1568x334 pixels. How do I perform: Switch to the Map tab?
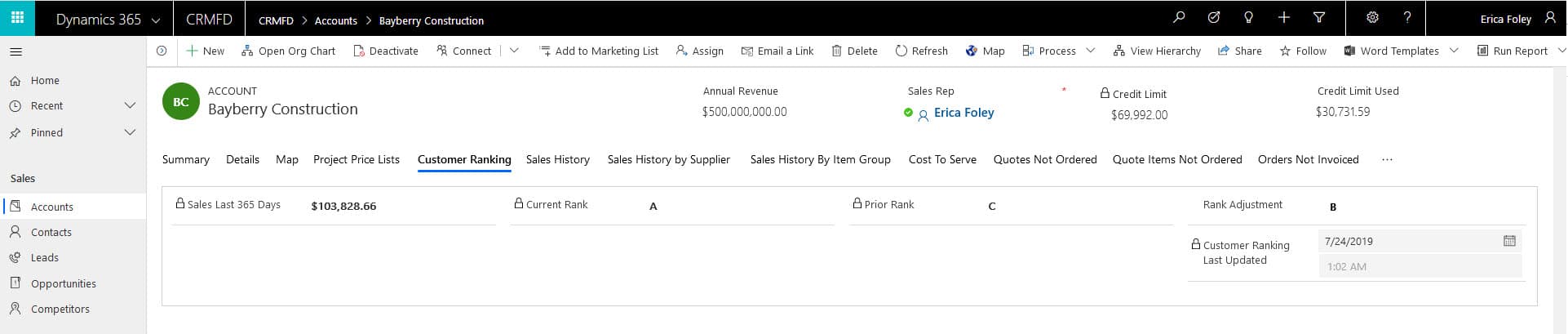coord(287,159)
